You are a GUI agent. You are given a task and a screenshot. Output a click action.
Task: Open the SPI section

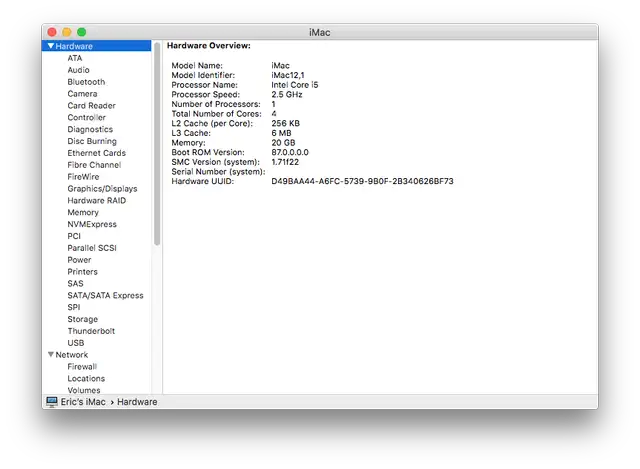click(73, 307)
